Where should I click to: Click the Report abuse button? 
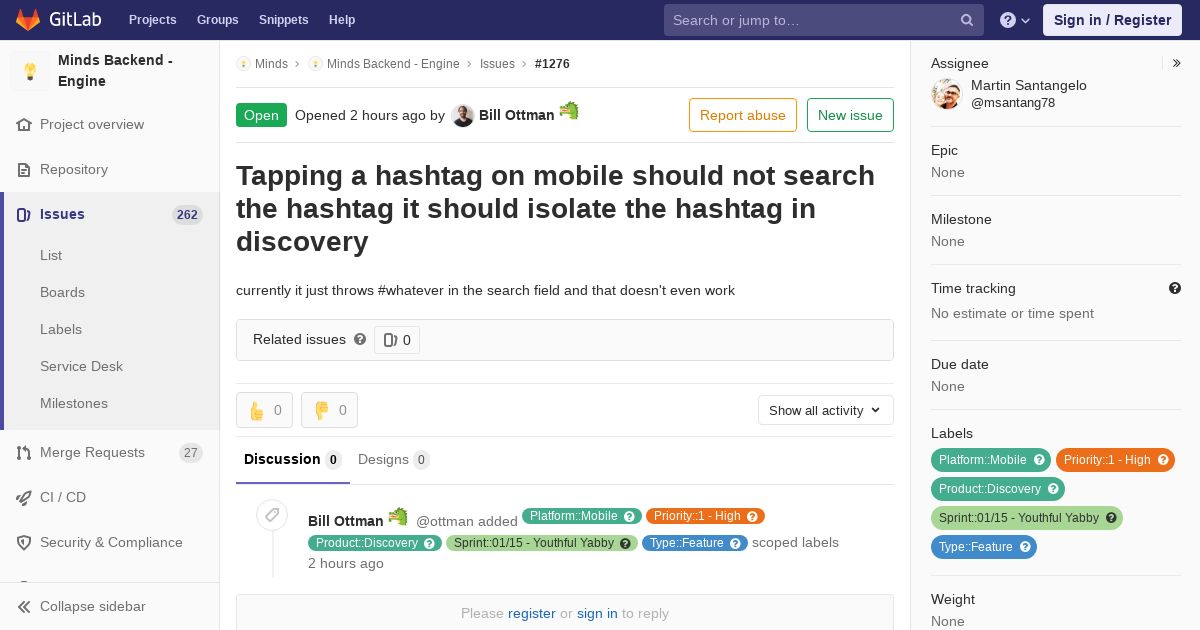(743, 115)
